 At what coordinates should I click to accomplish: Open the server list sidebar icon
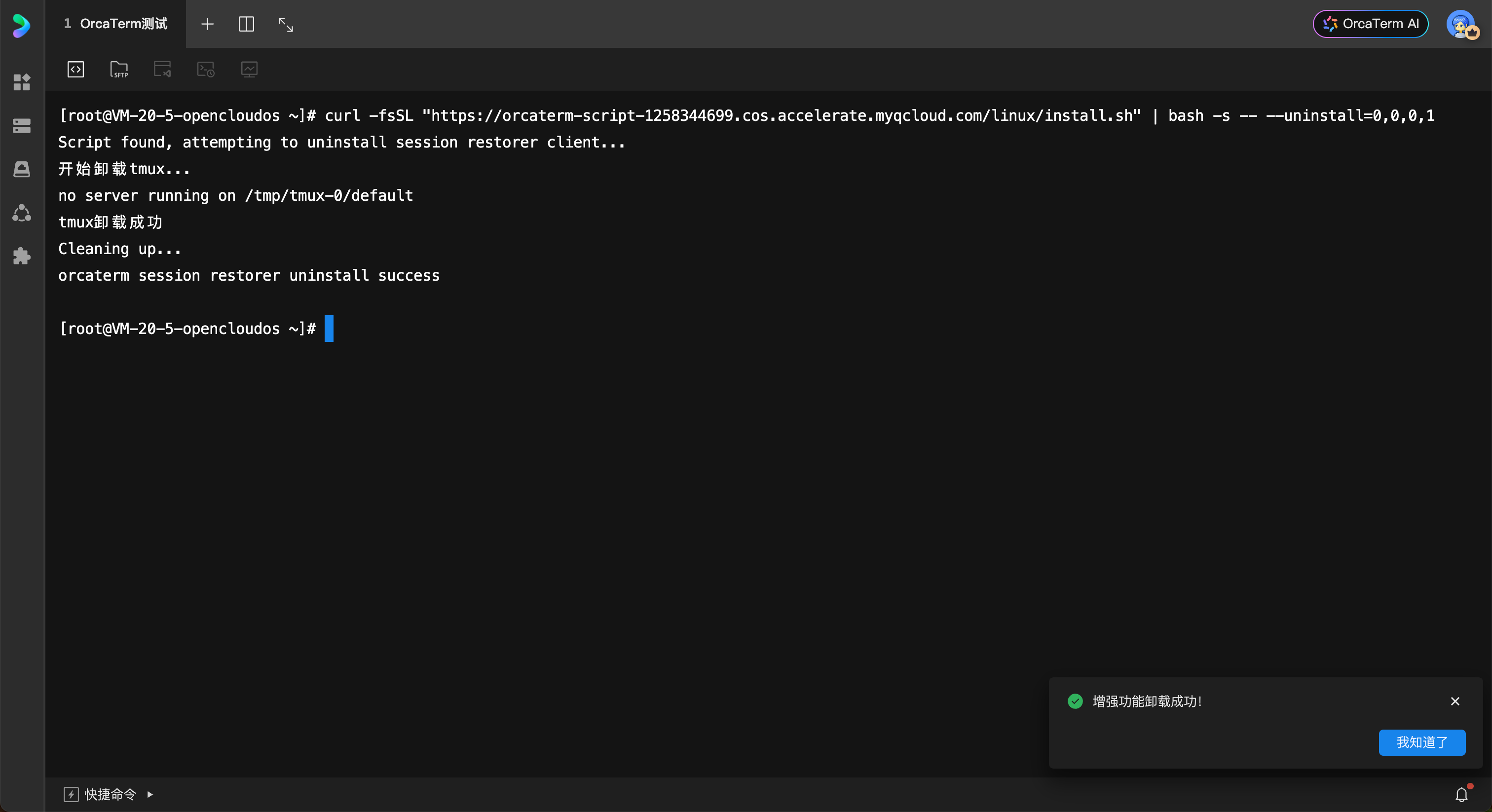tap(21, 126)
